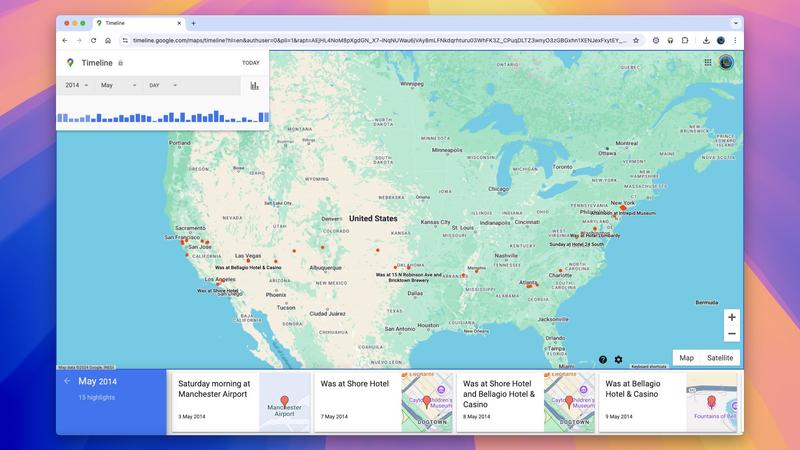View site information icon in address bar
The image size is (800, 450).
(124, 40)
